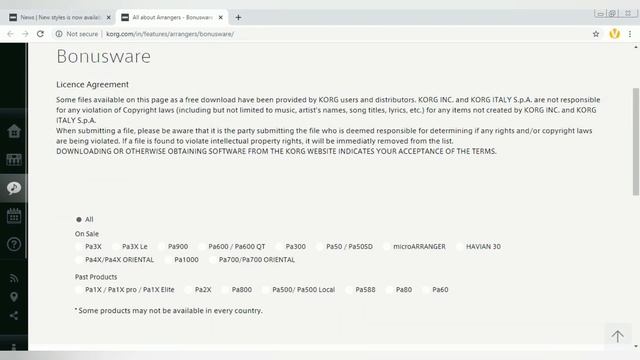Open the Support question mark icon

point(14,244)
